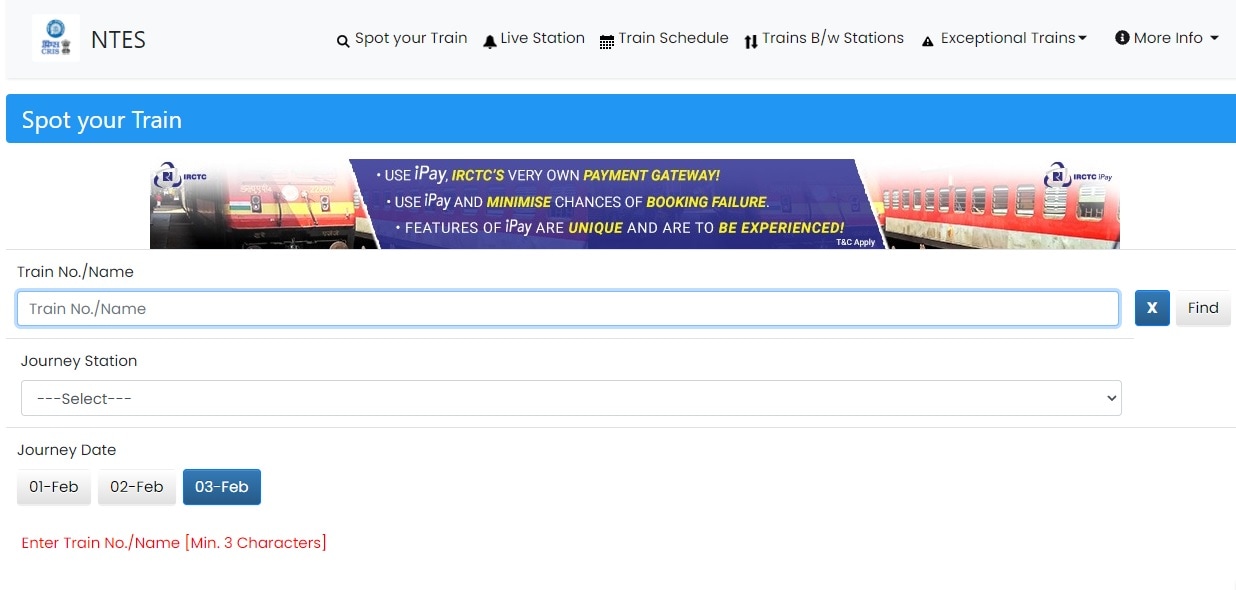The height and width of the screenshot is (590, 1236).
Task: Select journey date 03-Feb
Action: click(x=222, y=487)
